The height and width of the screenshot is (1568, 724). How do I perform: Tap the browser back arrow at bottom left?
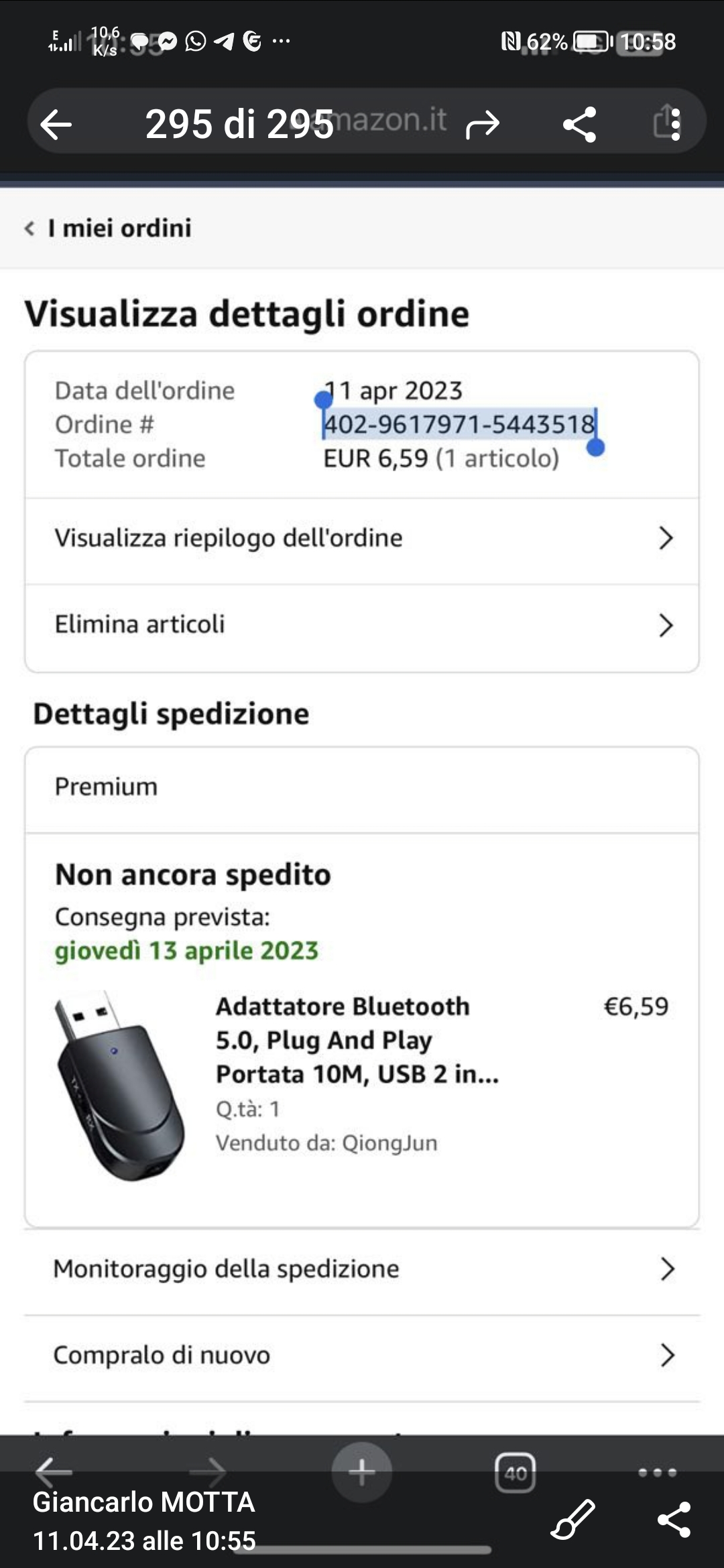click(x=54, y=1472)
